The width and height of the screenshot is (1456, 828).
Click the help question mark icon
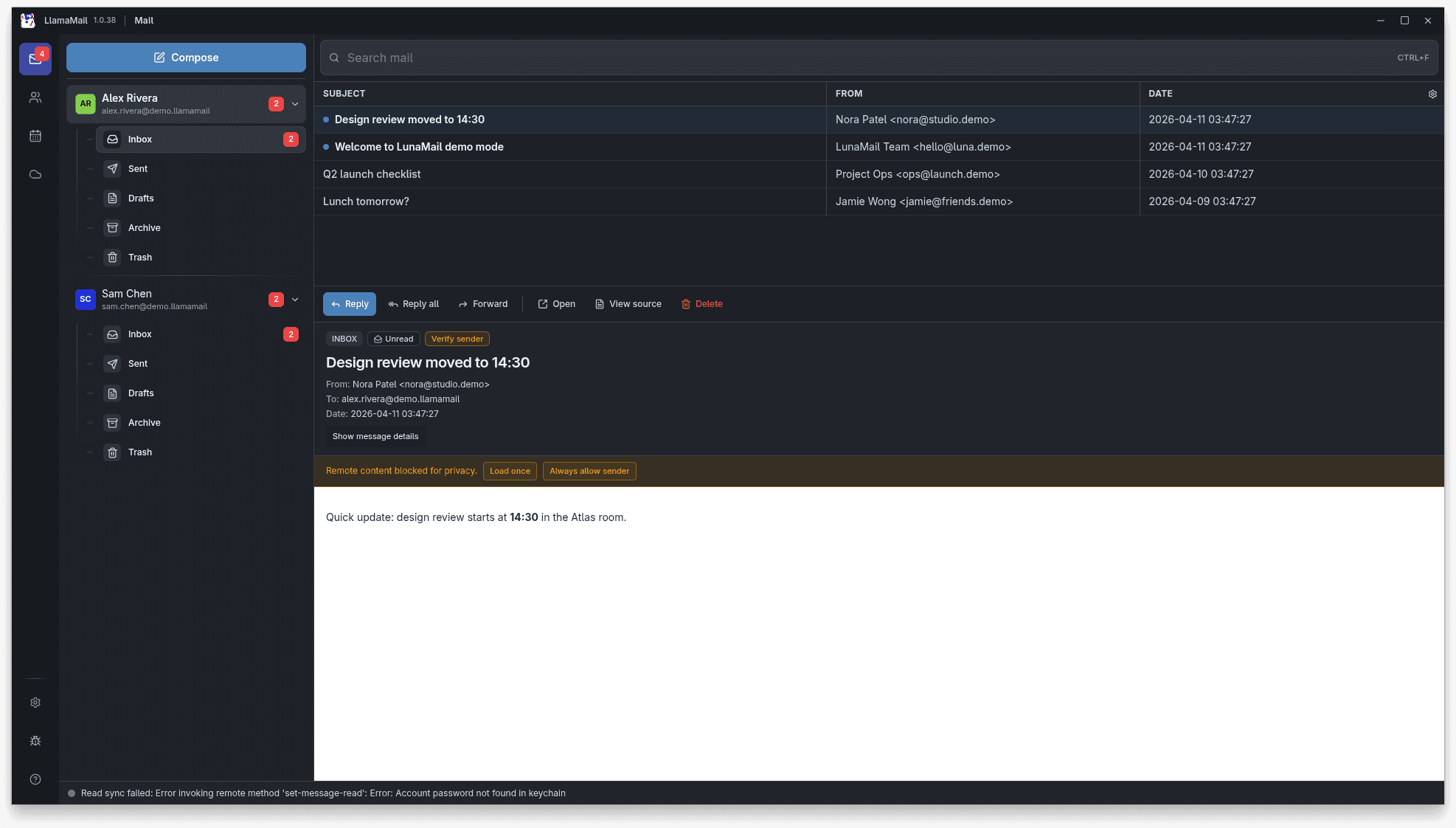(x=35, y=779)
